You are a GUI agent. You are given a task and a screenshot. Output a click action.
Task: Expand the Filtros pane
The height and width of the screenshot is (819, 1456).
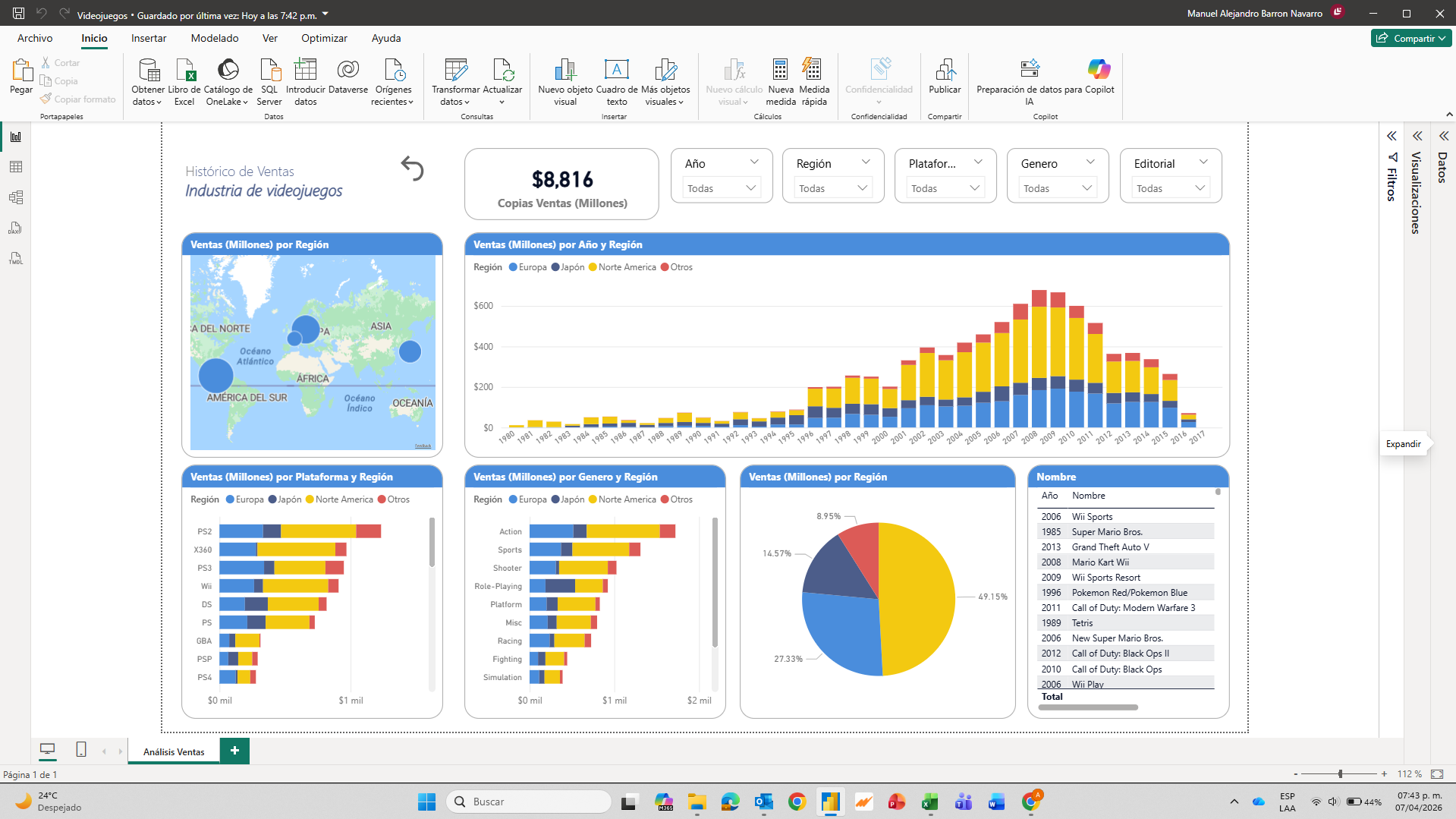(x=1392, y=136)
